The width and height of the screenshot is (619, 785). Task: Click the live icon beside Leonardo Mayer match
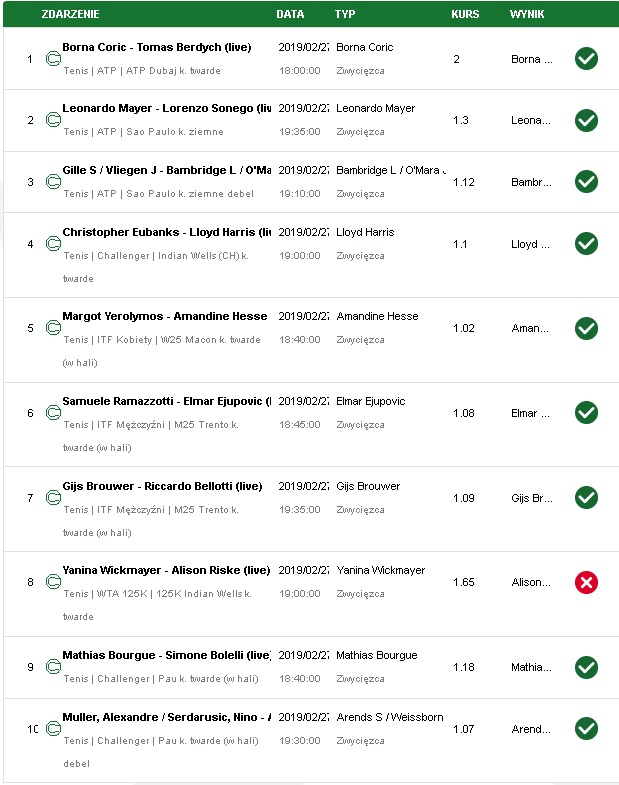(x=53, y=120)
